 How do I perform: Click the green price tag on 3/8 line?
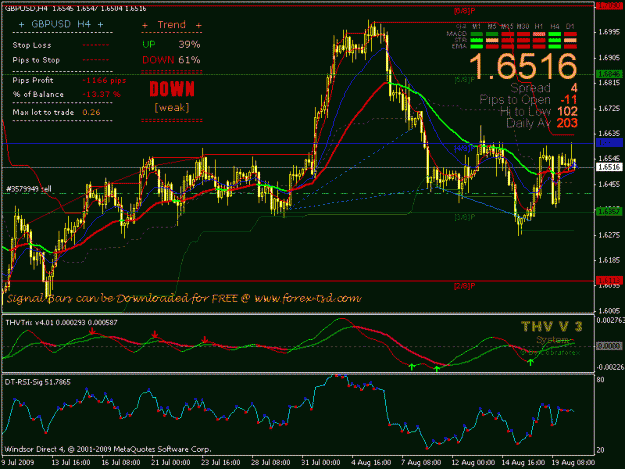point(609,212)
